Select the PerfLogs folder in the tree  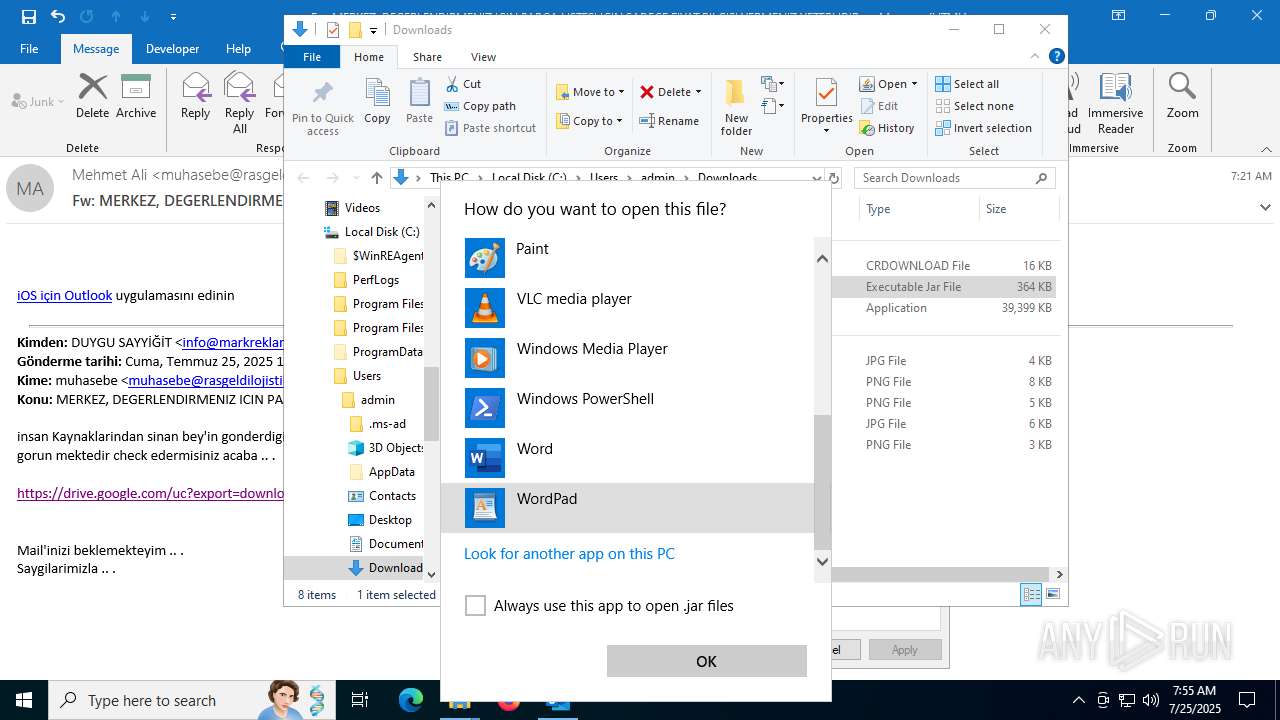coord(376,280)
